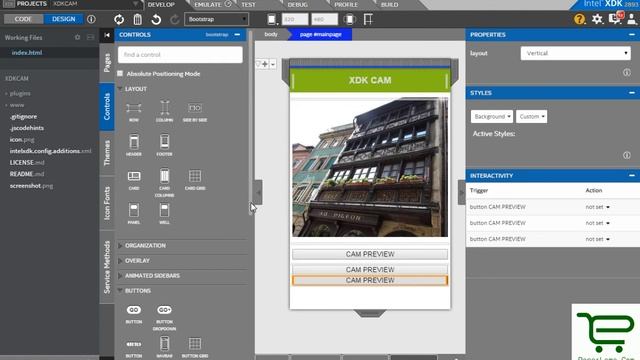Click the undo arrow icon
Viewport: 640px width, 360px height.
[x=156, y=19]
